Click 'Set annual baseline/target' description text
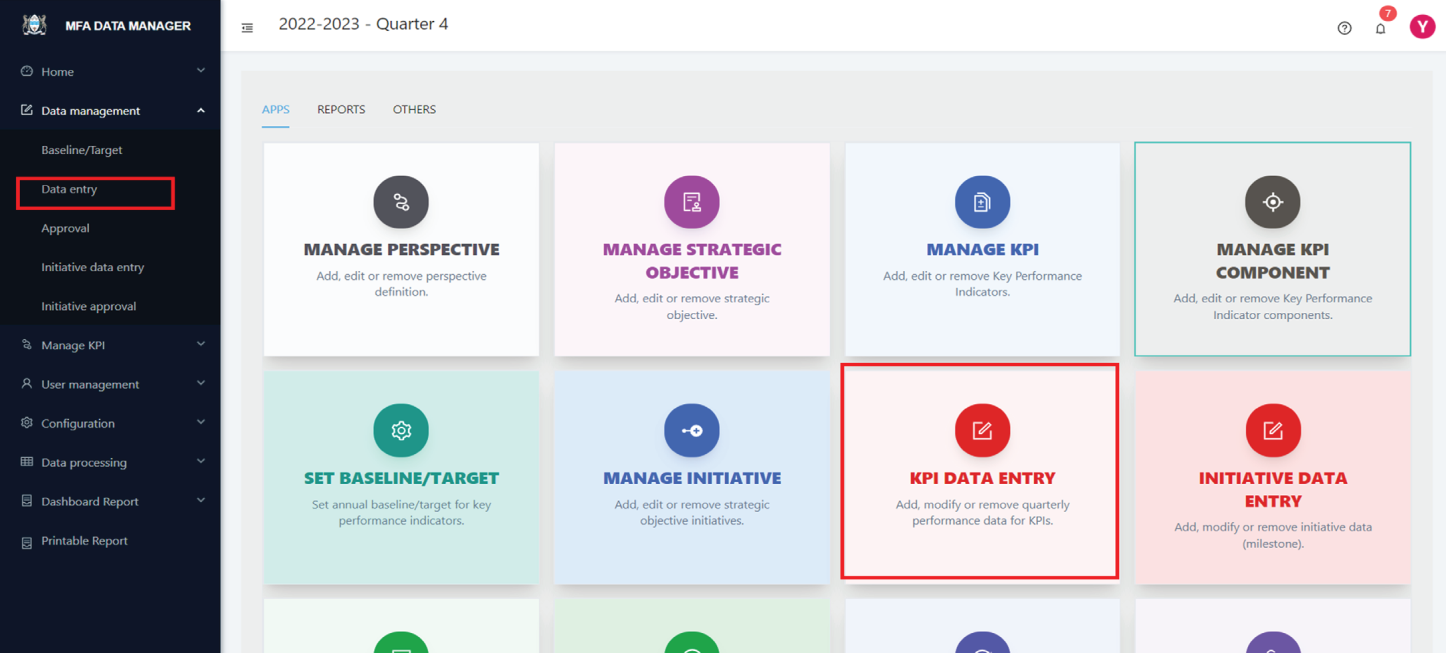This screenshot has width=1446, height=653. [x=401, y=512]
